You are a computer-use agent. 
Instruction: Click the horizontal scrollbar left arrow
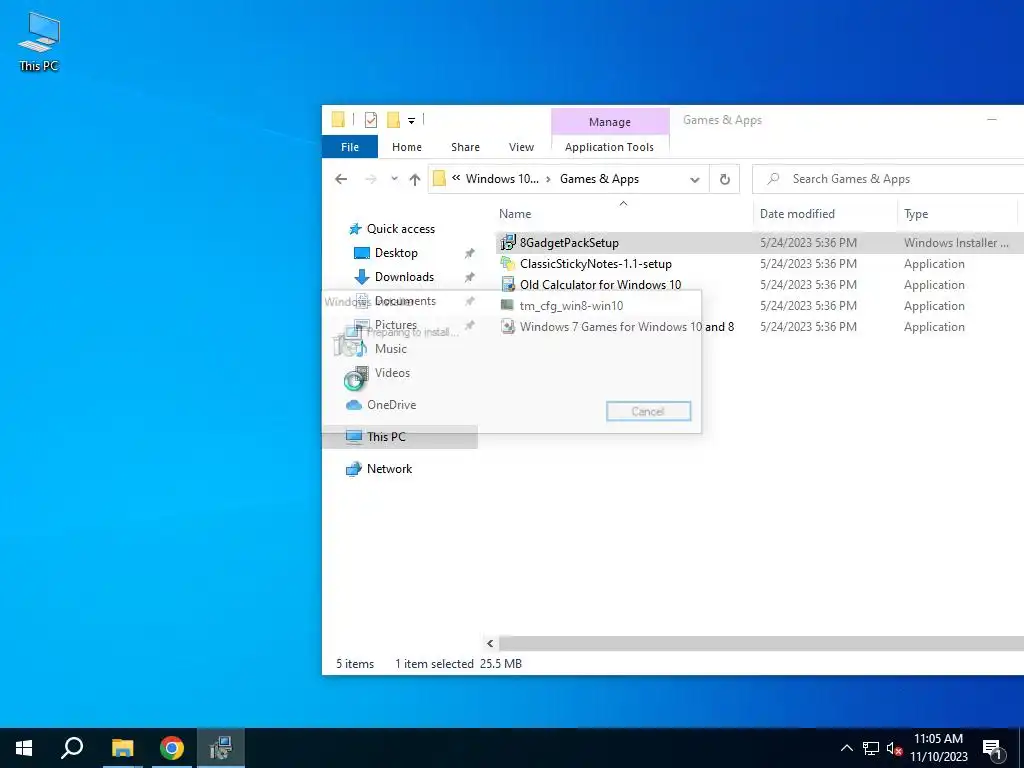[x=490, y=643]
